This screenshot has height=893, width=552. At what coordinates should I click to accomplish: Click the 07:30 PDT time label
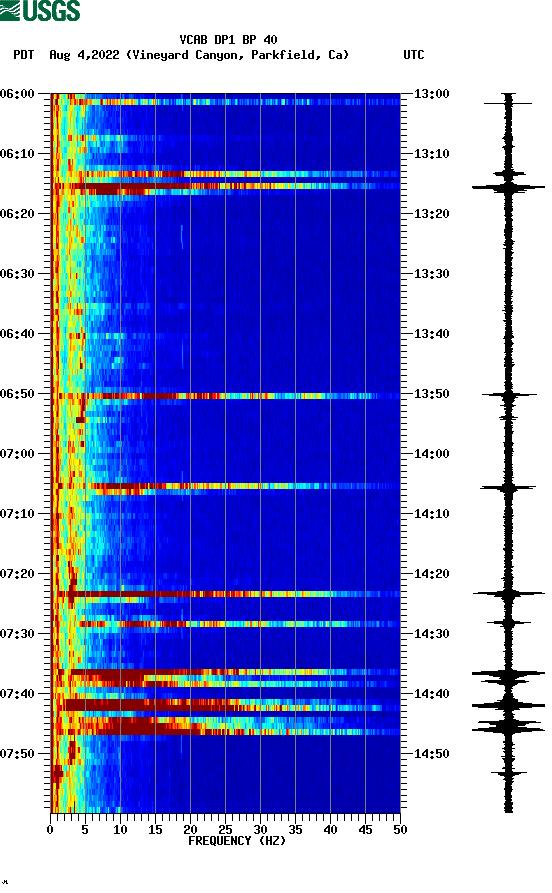[17, 634]
